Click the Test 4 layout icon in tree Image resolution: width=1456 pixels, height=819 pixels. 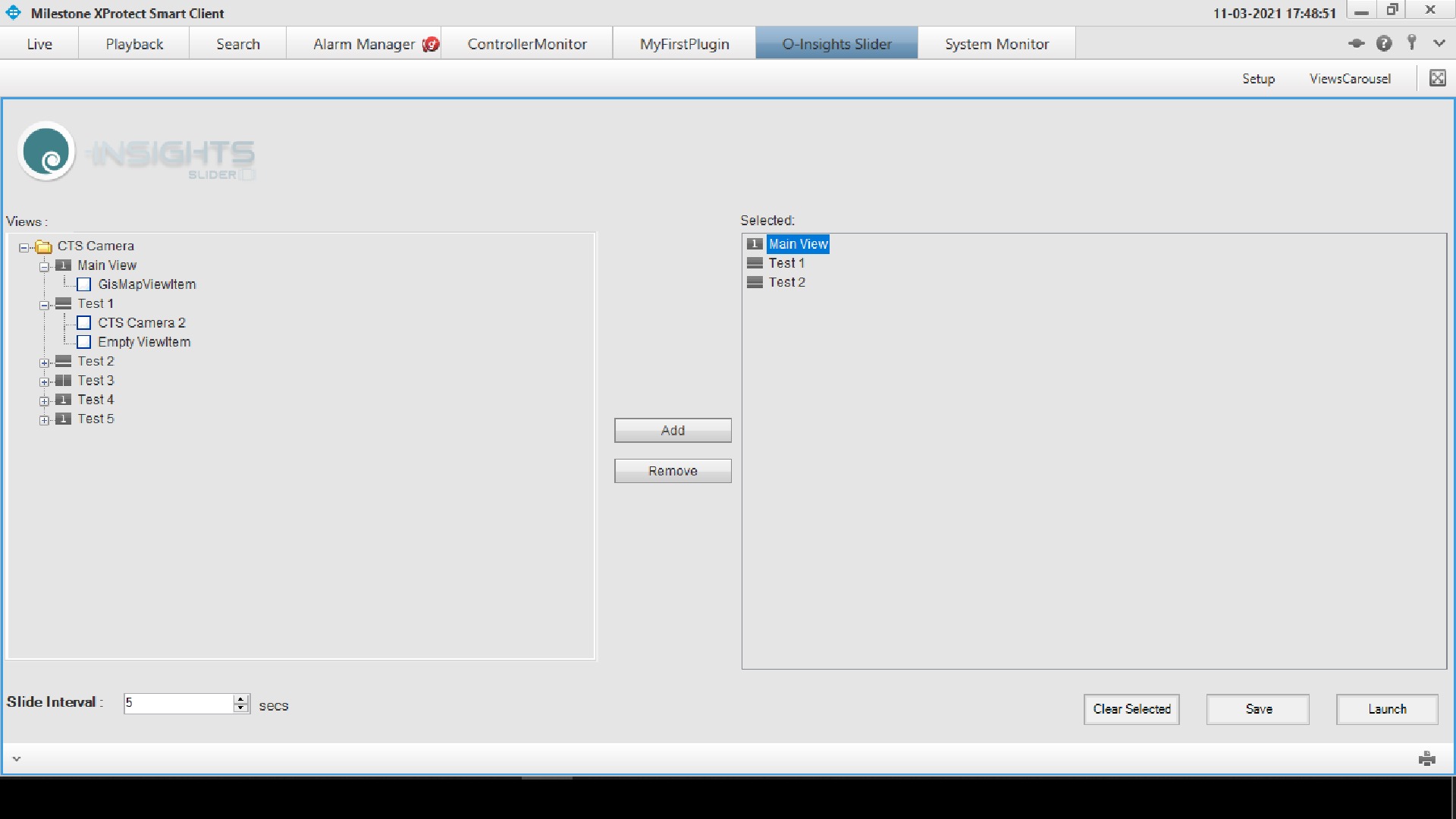pyautogui.click(x=64, y=400)
